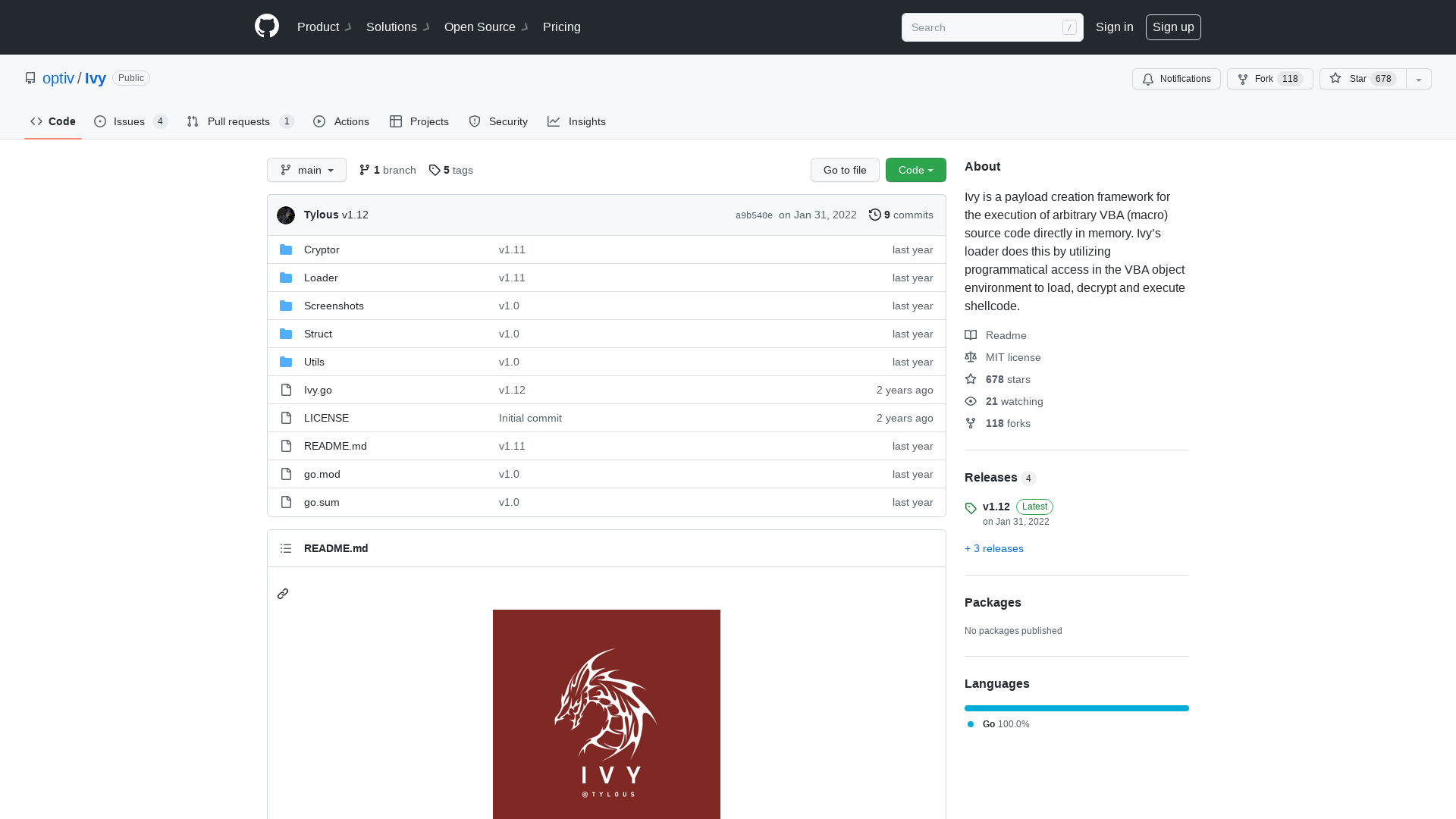Open the Pricing link

(x=562, y=27)
